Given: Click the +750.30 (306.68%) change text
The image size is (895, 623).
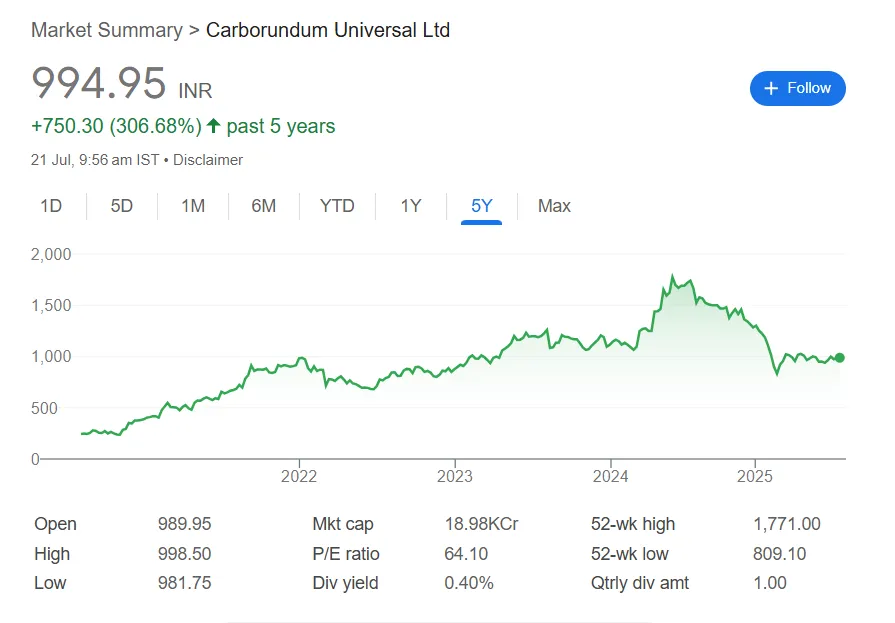Looking at the screenshot, I should point(116,126).
